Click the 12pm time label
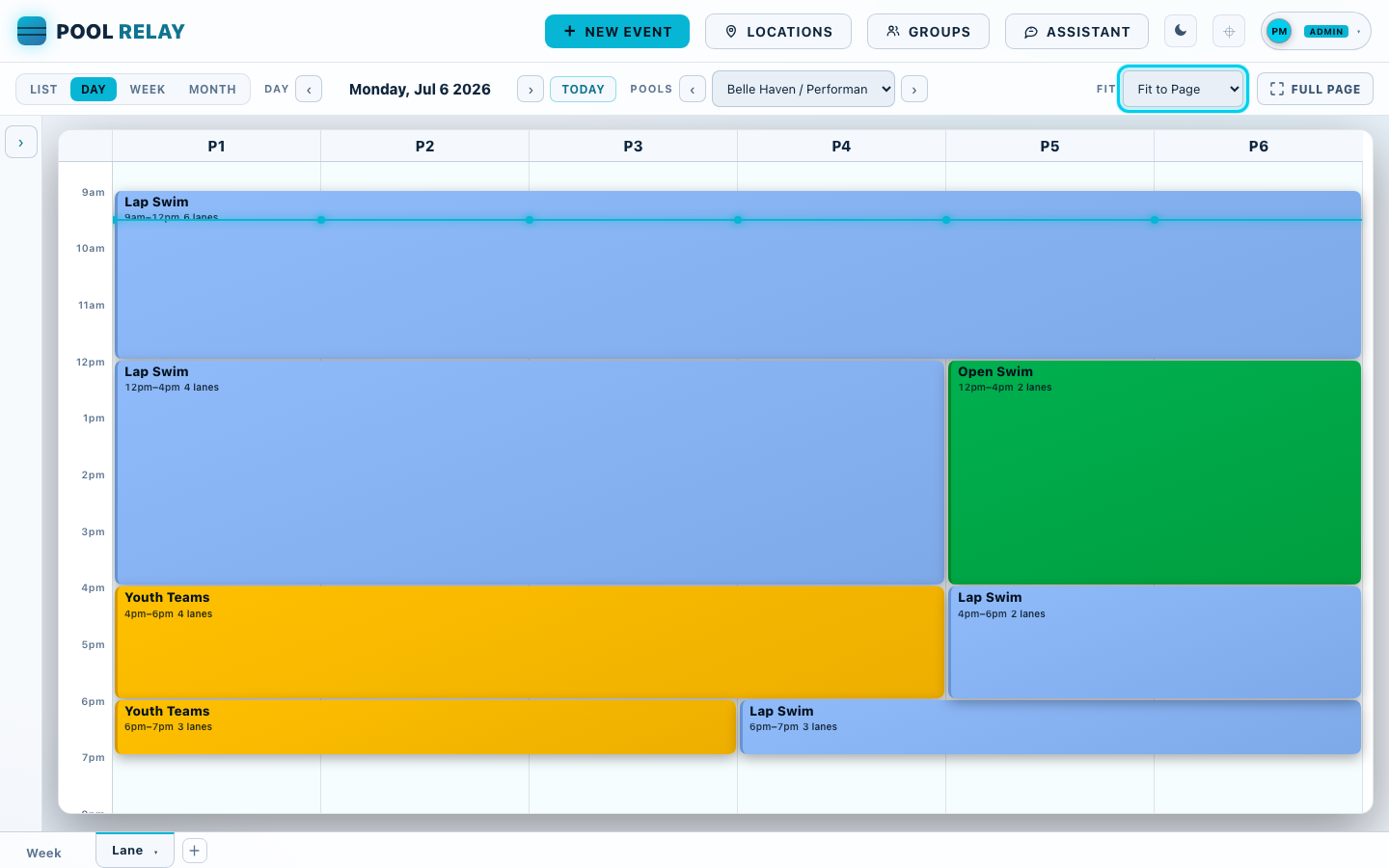The width and height of the screenshot is (1389, 868). 91,363
